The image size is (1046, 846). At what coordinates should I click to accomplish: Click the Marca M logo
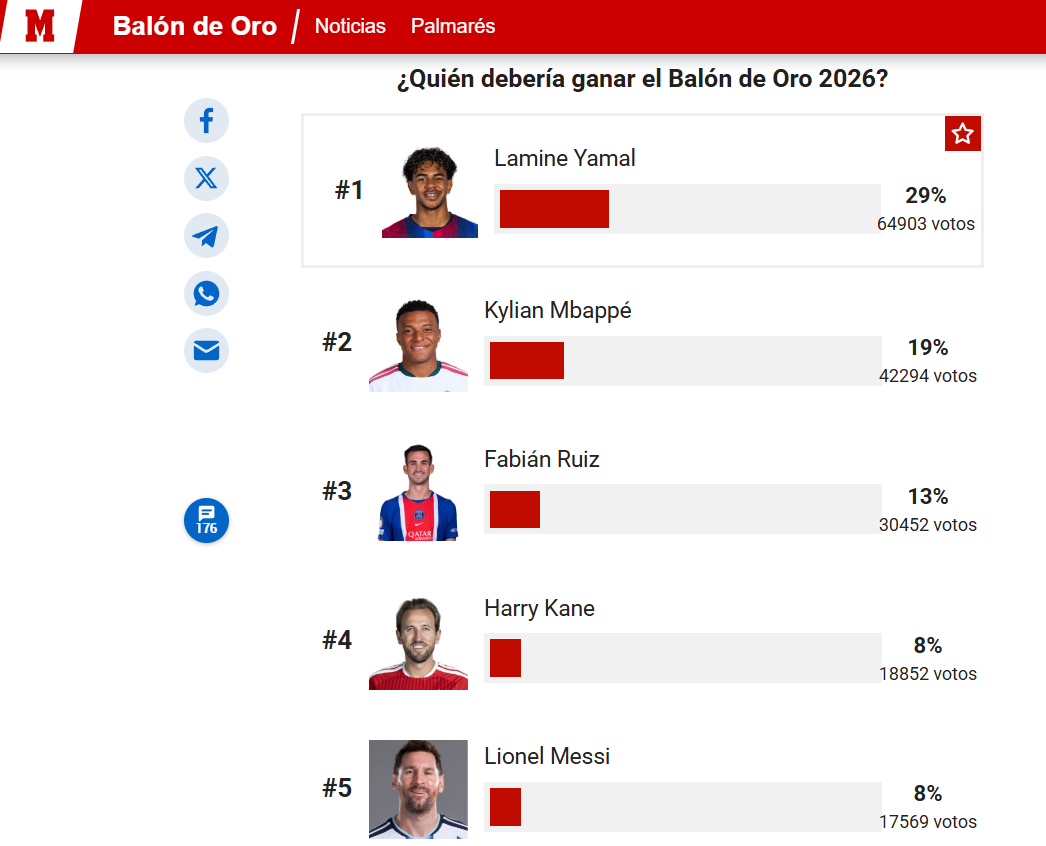39,26
